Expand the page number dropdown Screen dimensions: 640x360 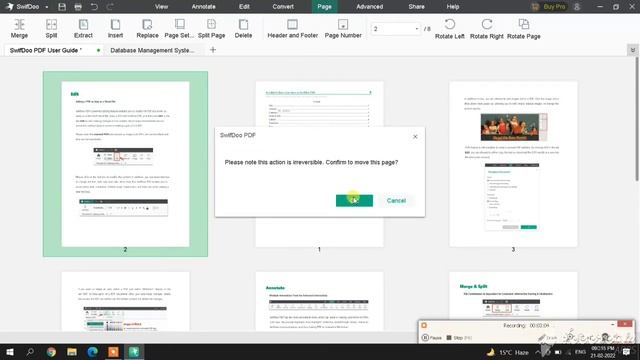point(417,29)
